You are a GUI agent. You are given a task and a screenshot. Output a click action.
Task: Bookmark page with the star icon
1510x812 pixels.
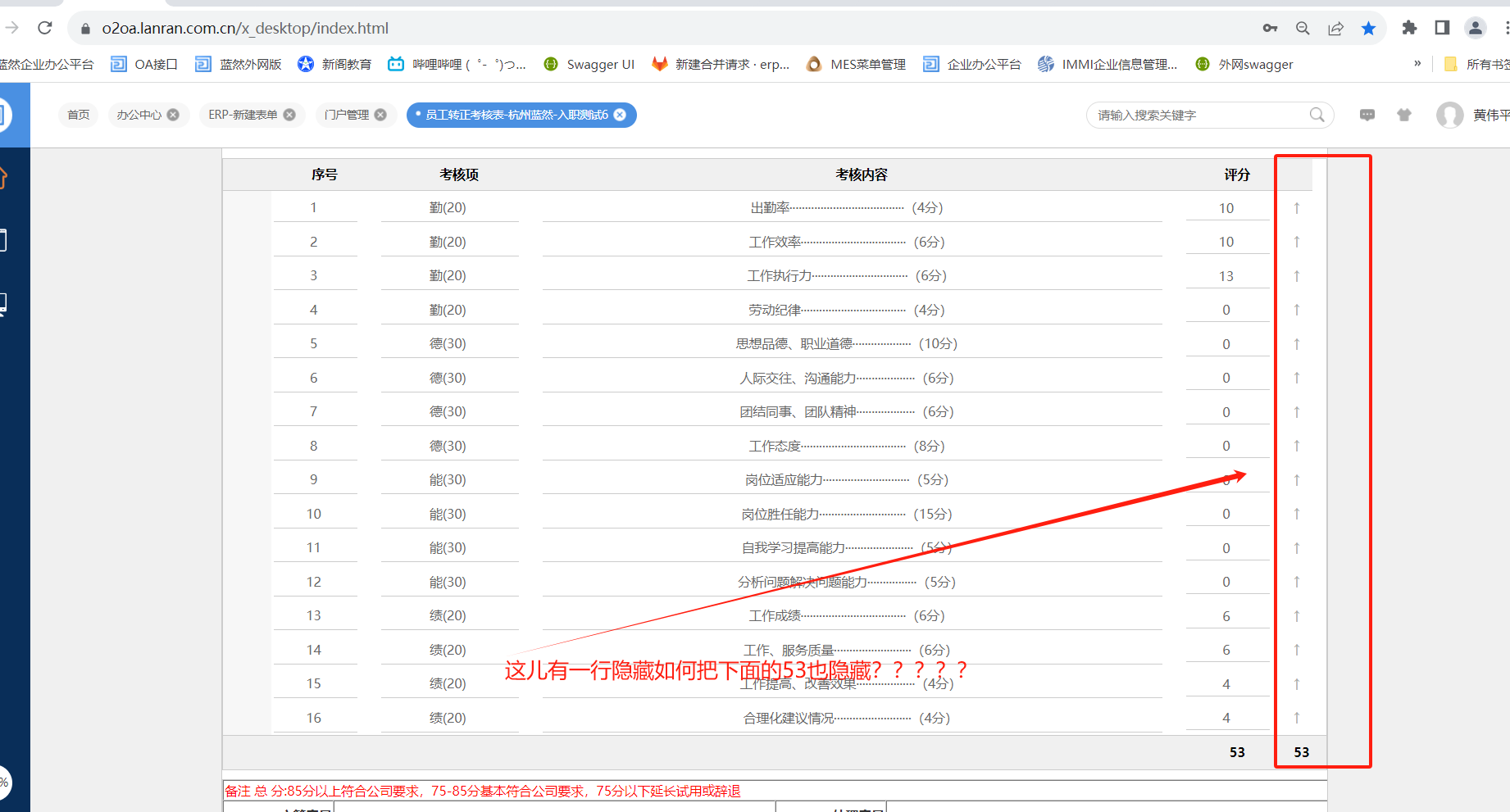[x=1368, y=28]
